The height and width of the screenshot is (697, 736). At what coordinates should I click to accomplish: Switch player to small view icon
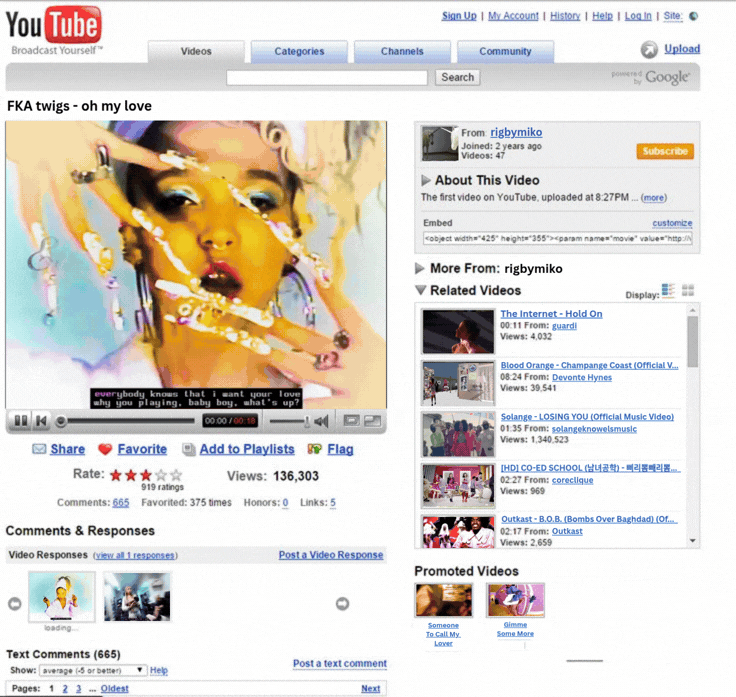click(351, 421)
